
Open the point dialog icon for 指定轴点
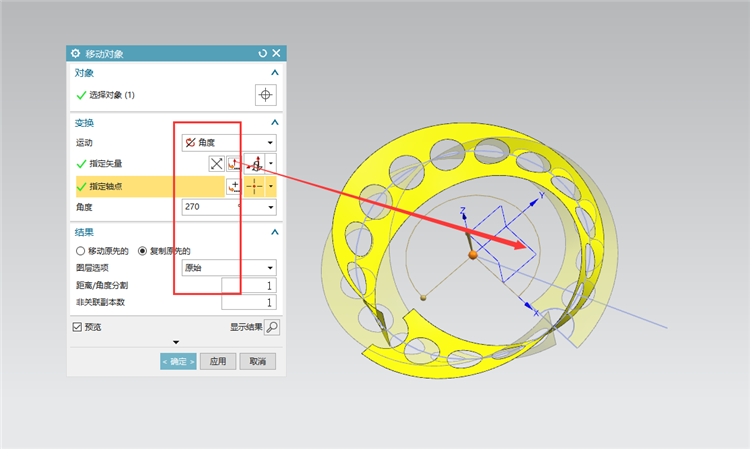[x=233, y=186]
